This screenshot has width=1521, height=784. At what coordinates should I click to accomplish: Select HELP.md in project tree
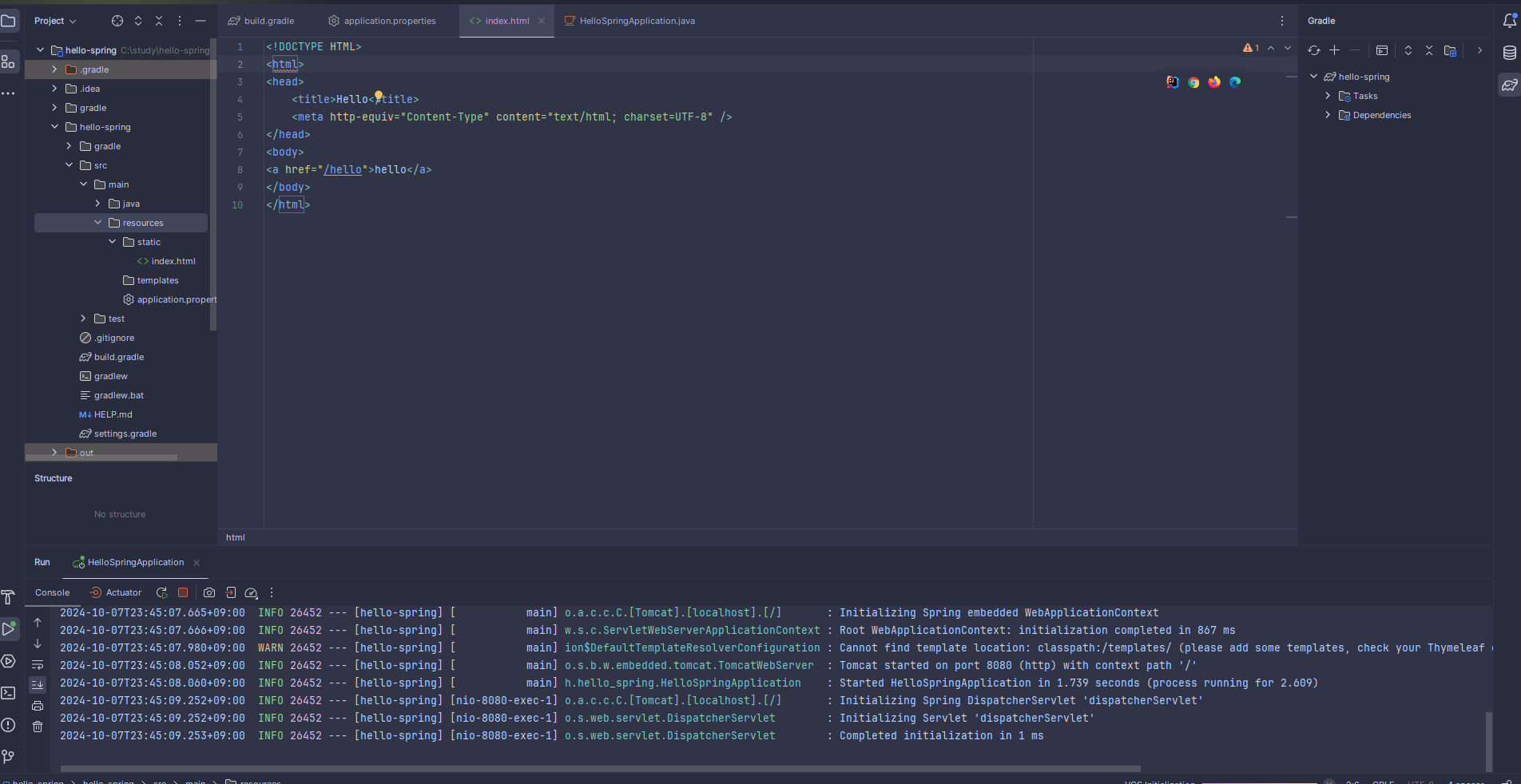coord(105,414)
